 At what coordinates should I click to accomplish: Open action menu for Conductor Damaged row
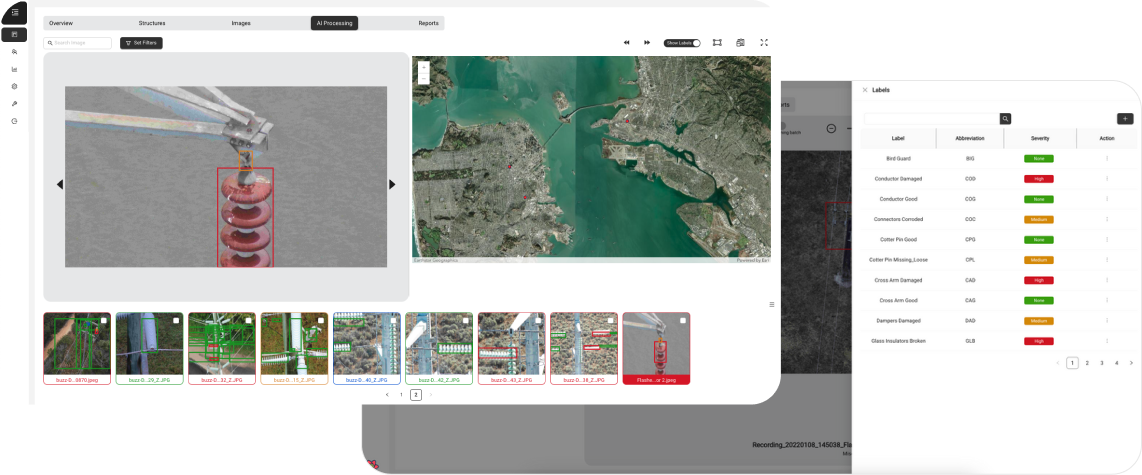[x=1106, y=179]
